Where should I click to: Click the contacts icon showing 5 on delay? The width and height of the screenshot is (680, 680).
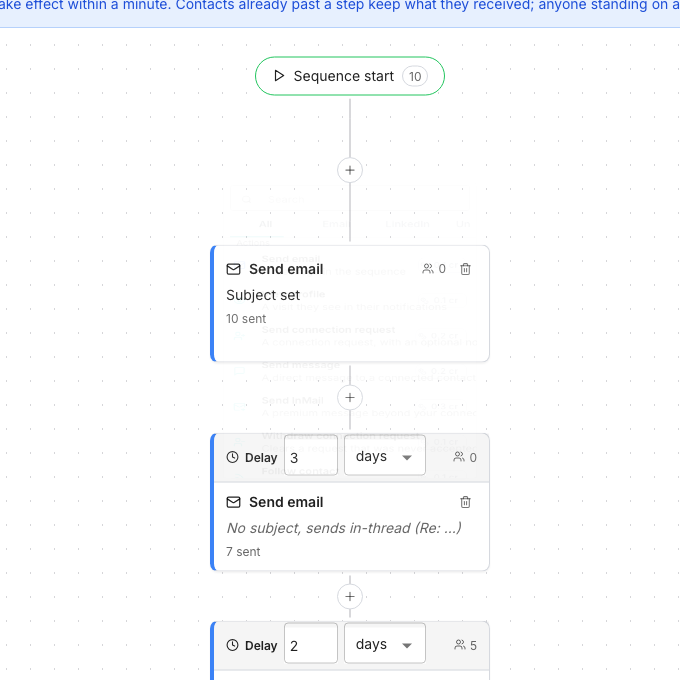pyautogui.click(x=460, y=645)
